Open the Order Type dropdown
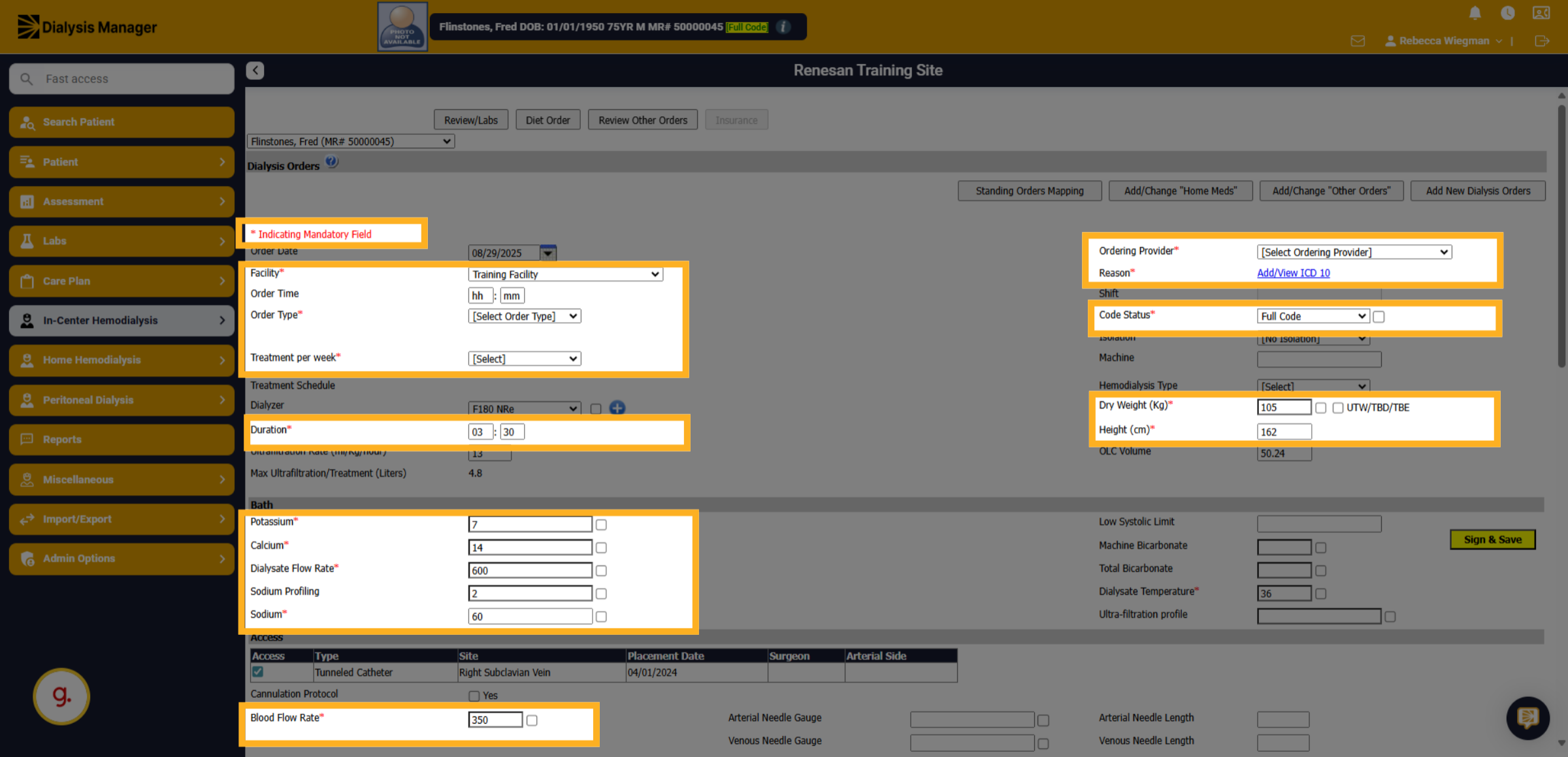This screenshot has height=757, width=1568. 524,316
